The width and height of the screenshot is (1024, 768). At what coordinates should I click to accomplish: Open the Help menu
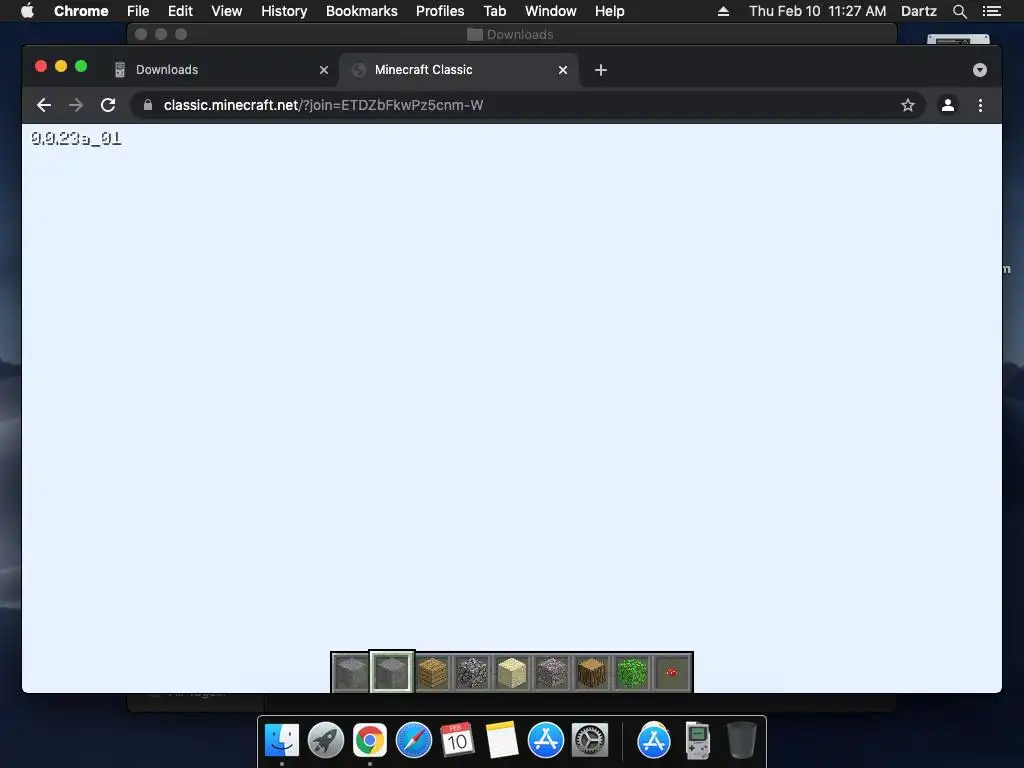click(x=609, y=11)
